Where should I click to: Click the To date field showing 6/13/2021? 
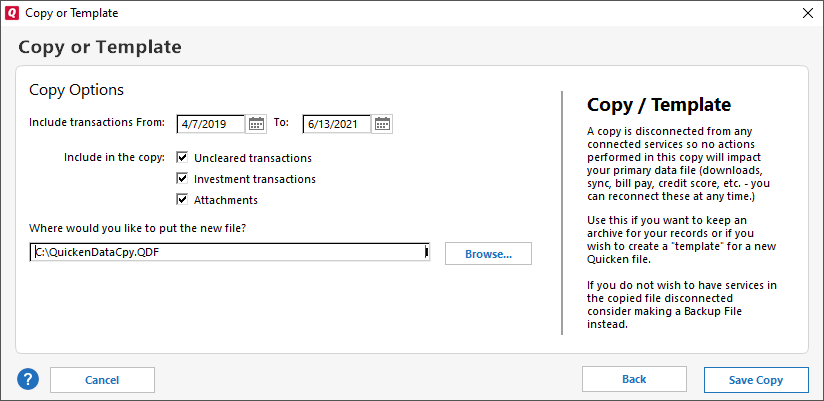tap(337, 124)
